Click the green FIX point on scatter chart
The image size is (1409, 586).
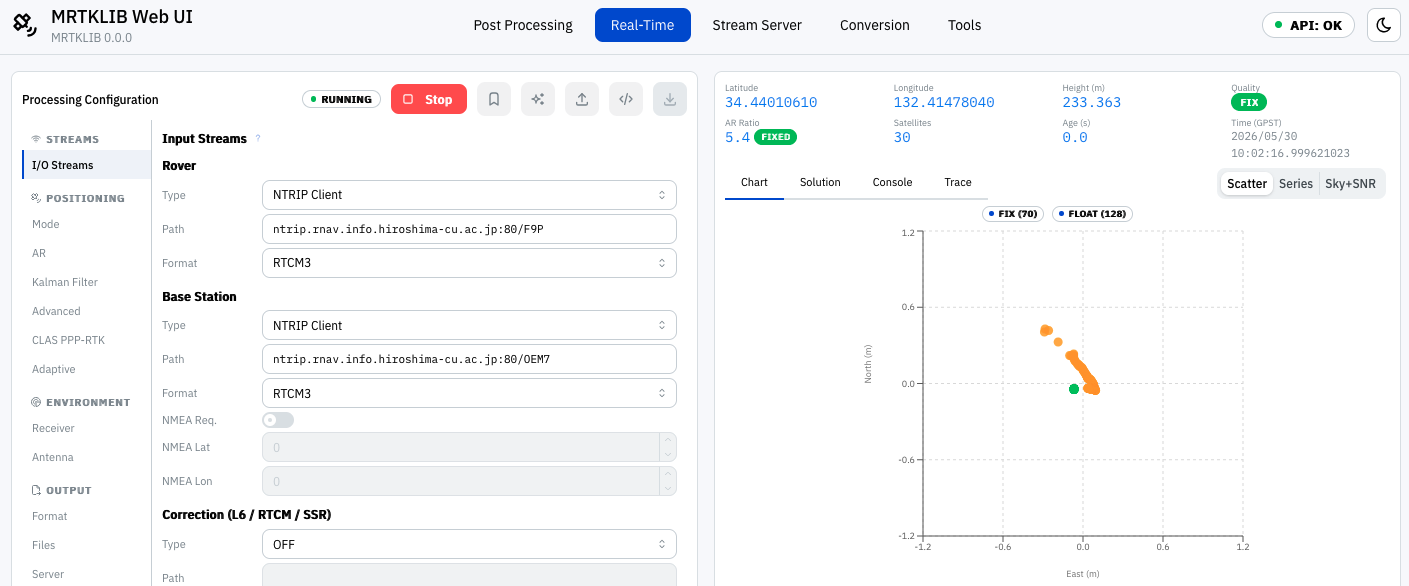(1074, 389)
